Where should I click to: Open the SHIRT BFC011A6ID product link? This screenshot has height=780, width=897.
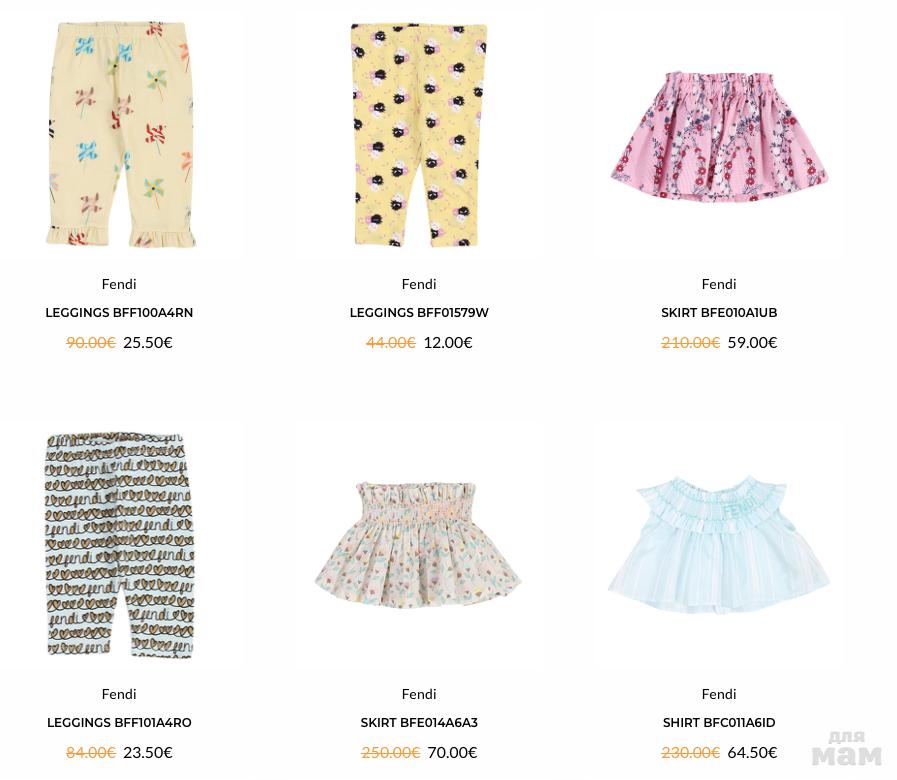[x=719, y=723]
